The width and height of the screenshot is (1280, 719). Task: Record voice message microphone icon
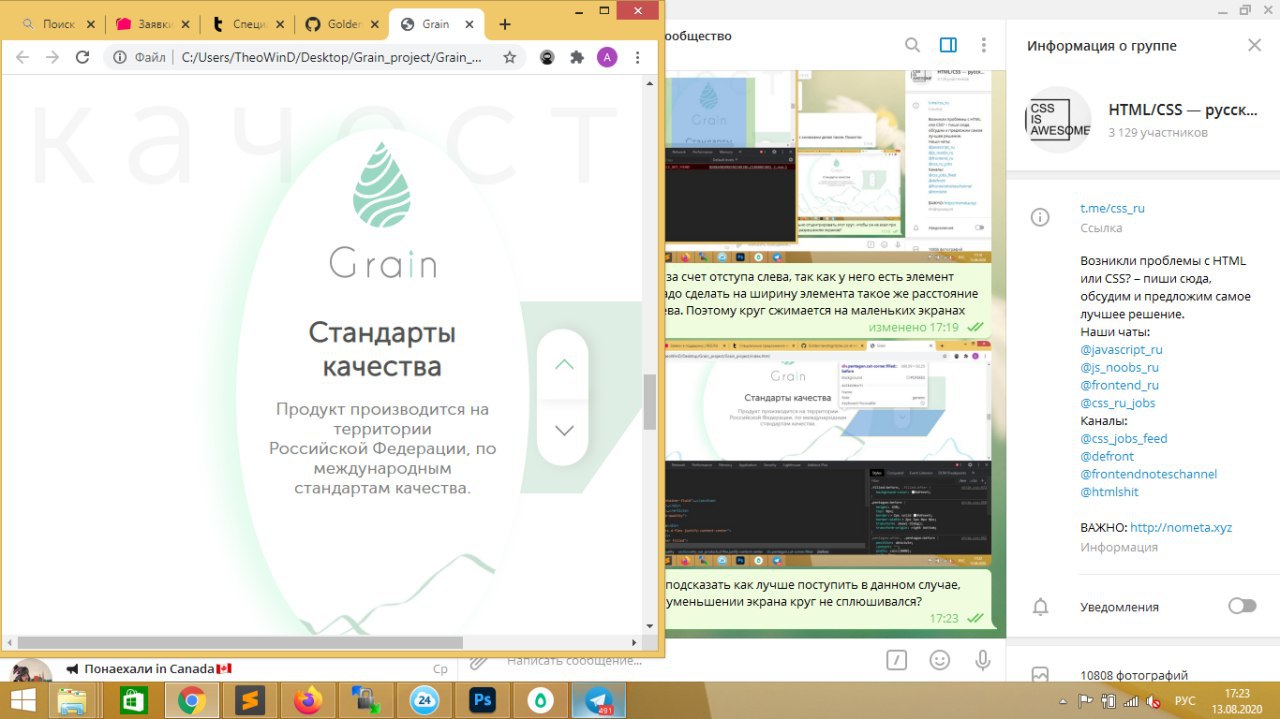[983, 660]
